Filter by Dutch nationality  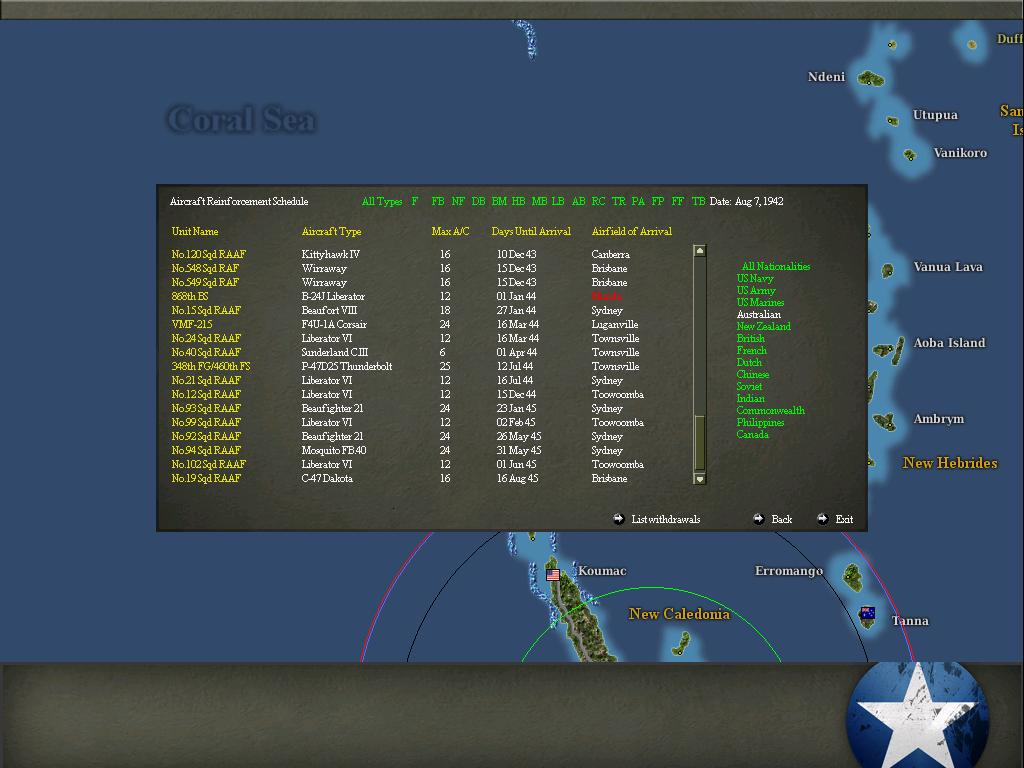pyautogui.click(x=749, y=362)
